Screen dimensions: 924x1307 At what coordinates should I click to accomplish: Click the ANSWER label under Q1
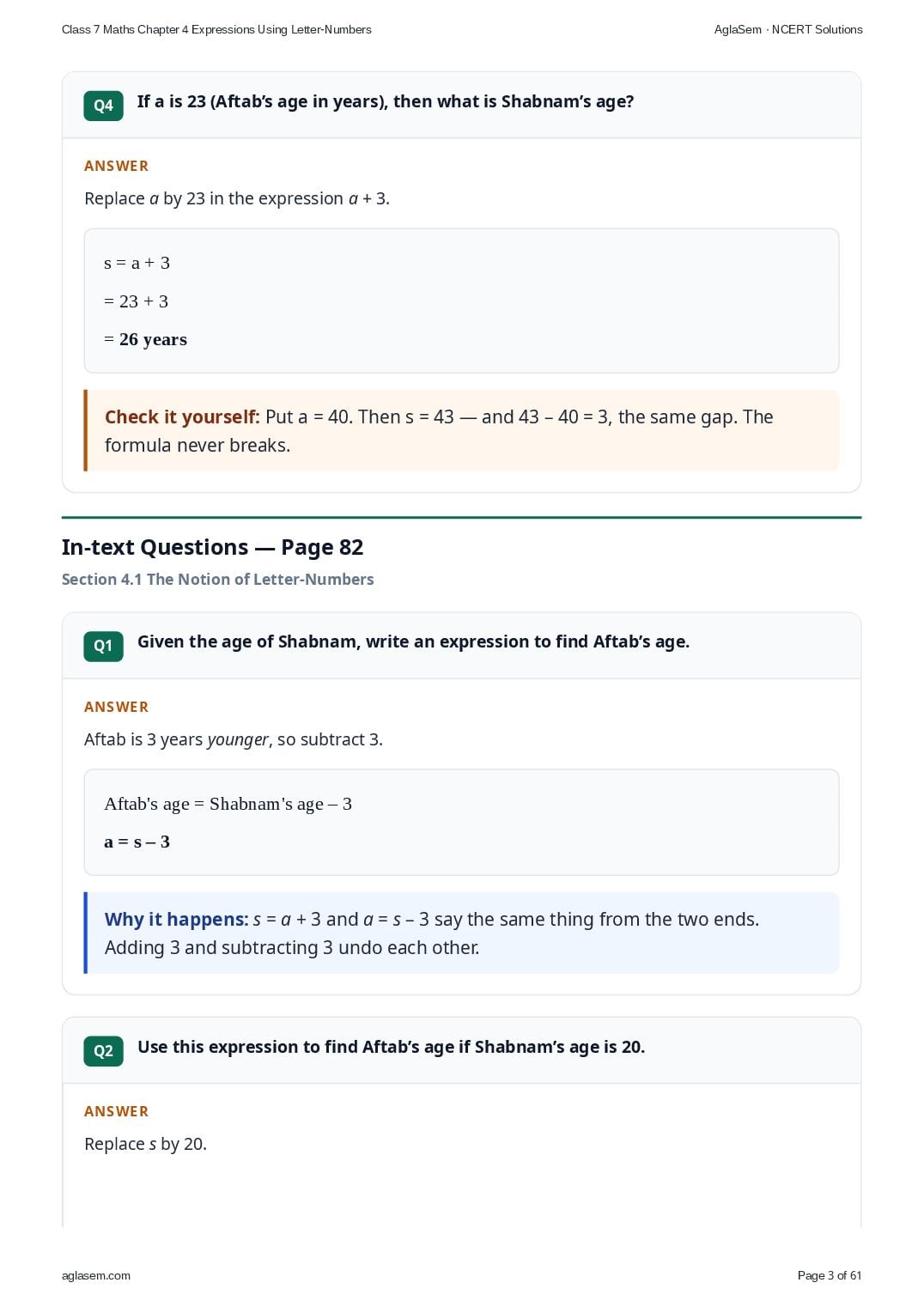[116, 707]
